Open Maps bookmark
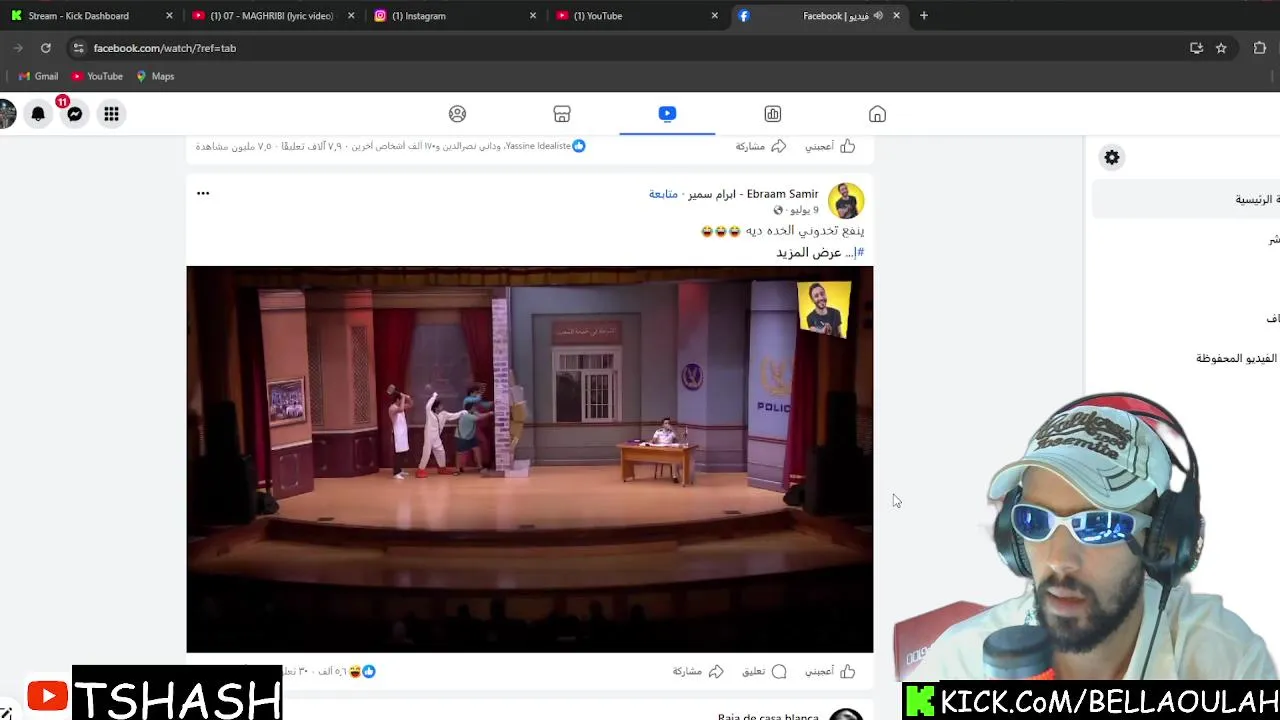 coord(155,76)
